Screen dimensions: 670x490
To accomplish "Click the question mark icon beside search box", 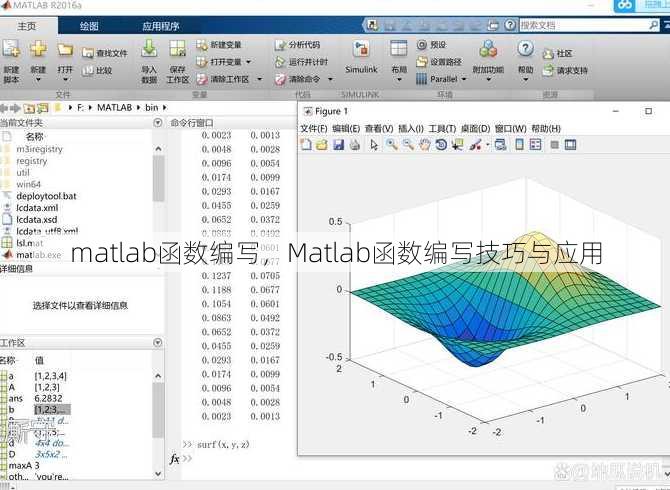I will coord(510,25).
